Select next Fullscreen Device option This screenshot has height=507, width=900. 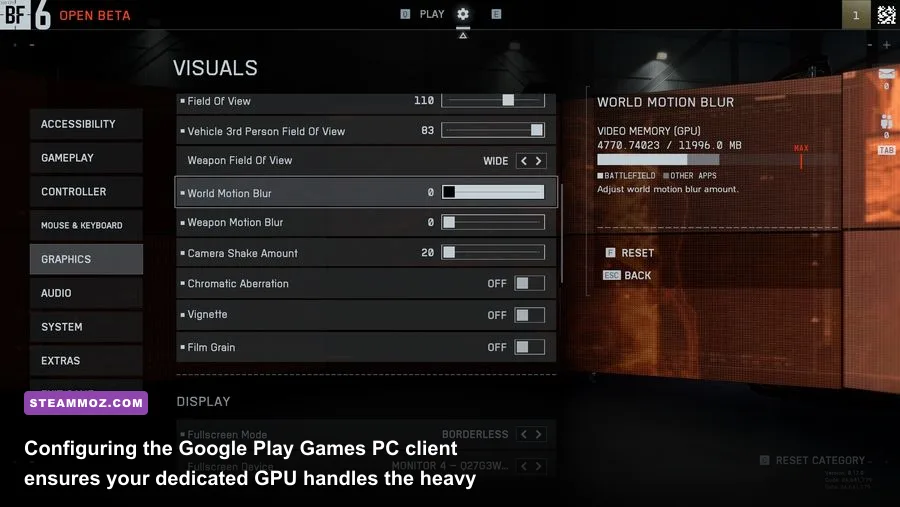[538, 466]
